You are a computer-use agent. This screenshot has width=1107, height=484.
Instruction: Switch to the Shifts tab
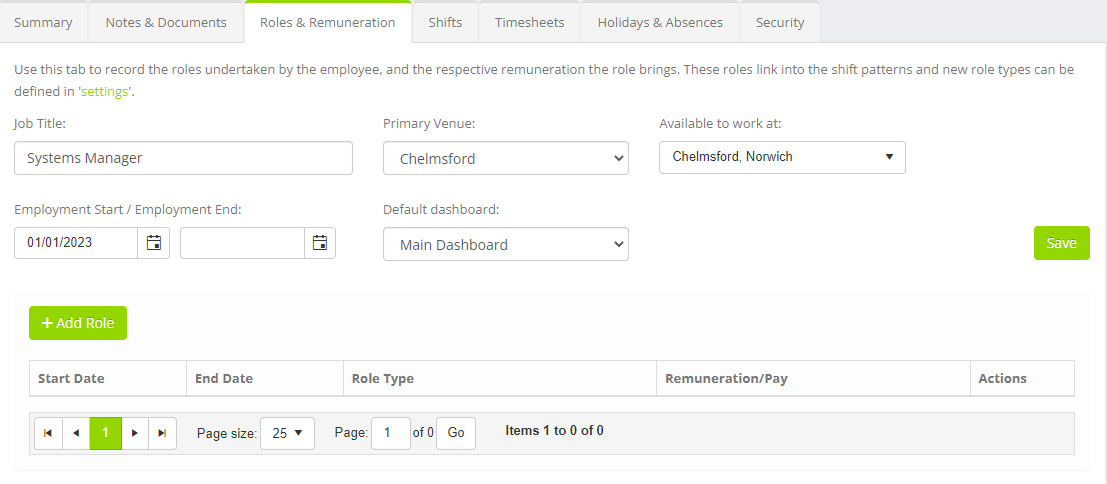click(445, 23)
